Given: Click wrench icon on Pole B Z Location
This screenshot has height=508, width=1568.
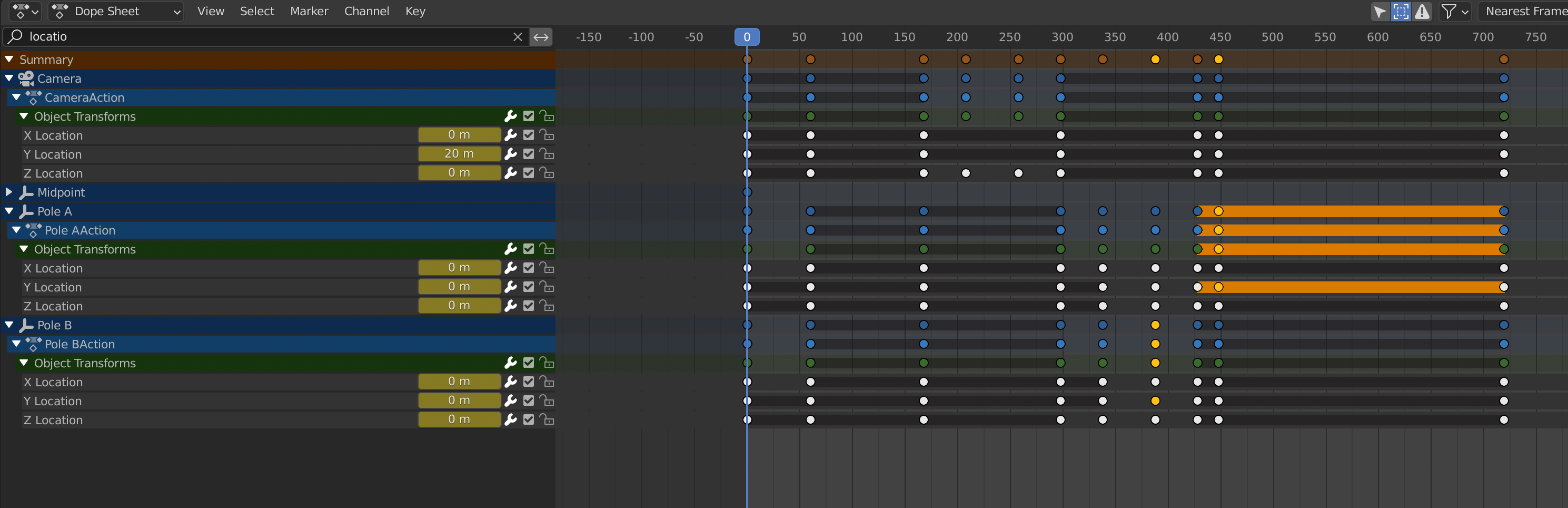Looking at the screenshot, I should coord(511,419).
